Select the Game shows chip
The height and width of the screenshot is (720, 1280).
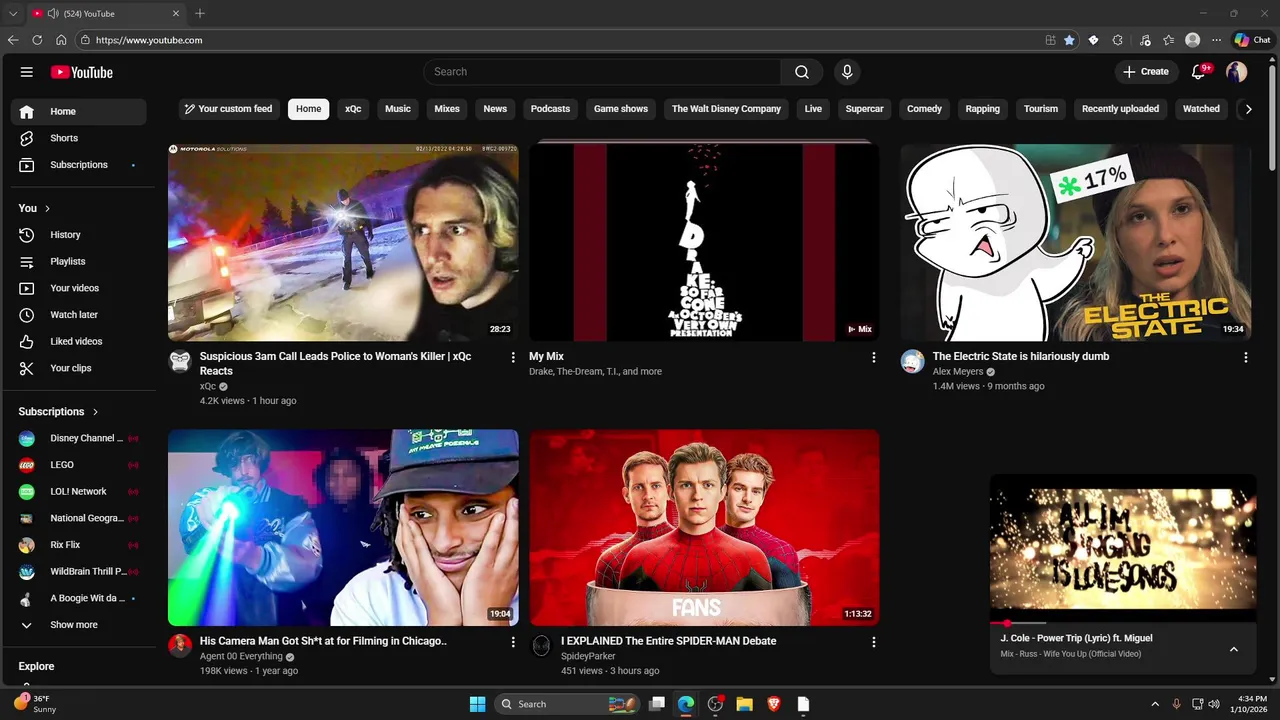click(x=621, y=109)
